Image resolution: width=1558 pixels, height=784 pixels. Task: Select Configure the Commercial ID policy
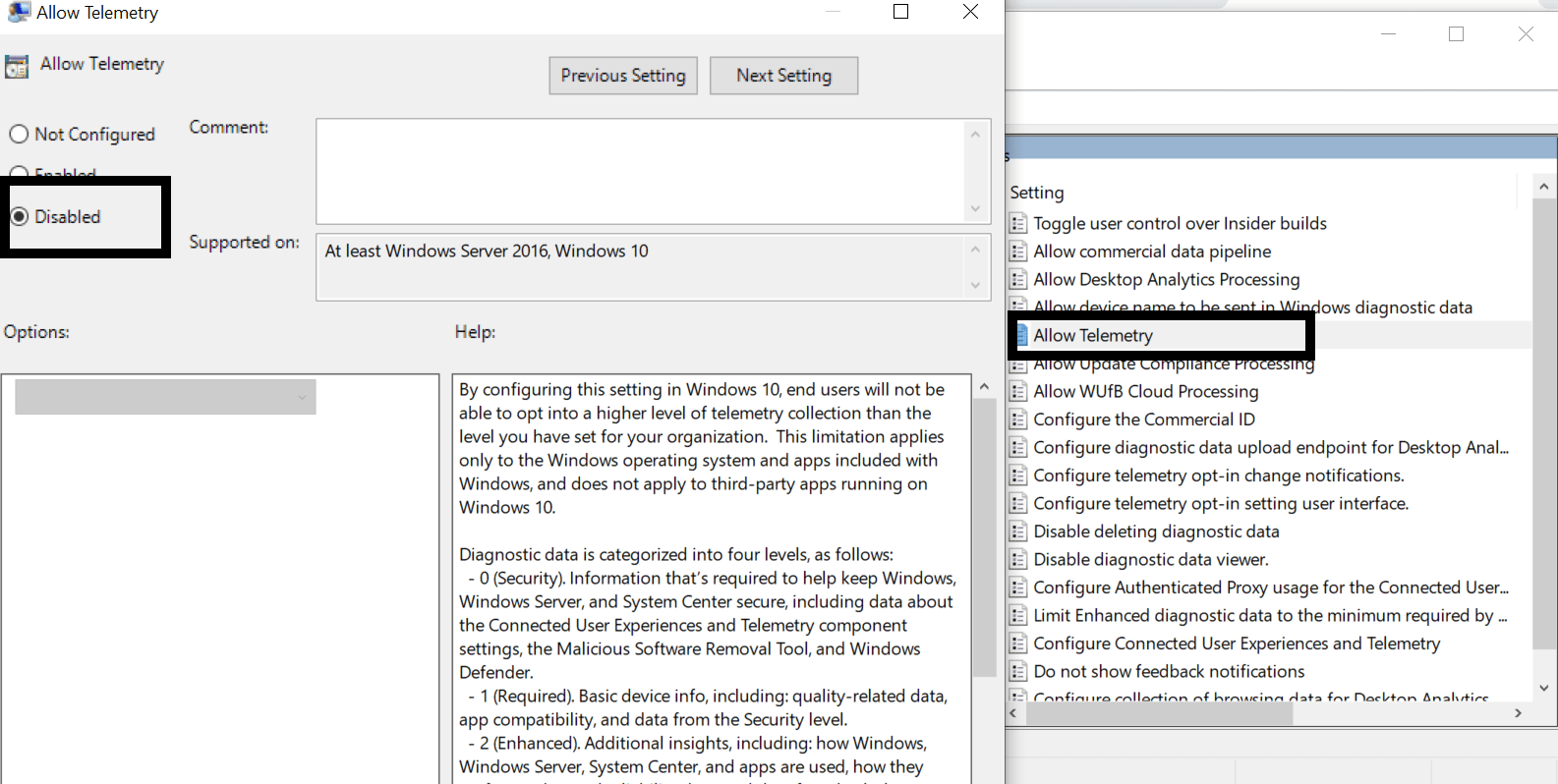coord(1143,420)
